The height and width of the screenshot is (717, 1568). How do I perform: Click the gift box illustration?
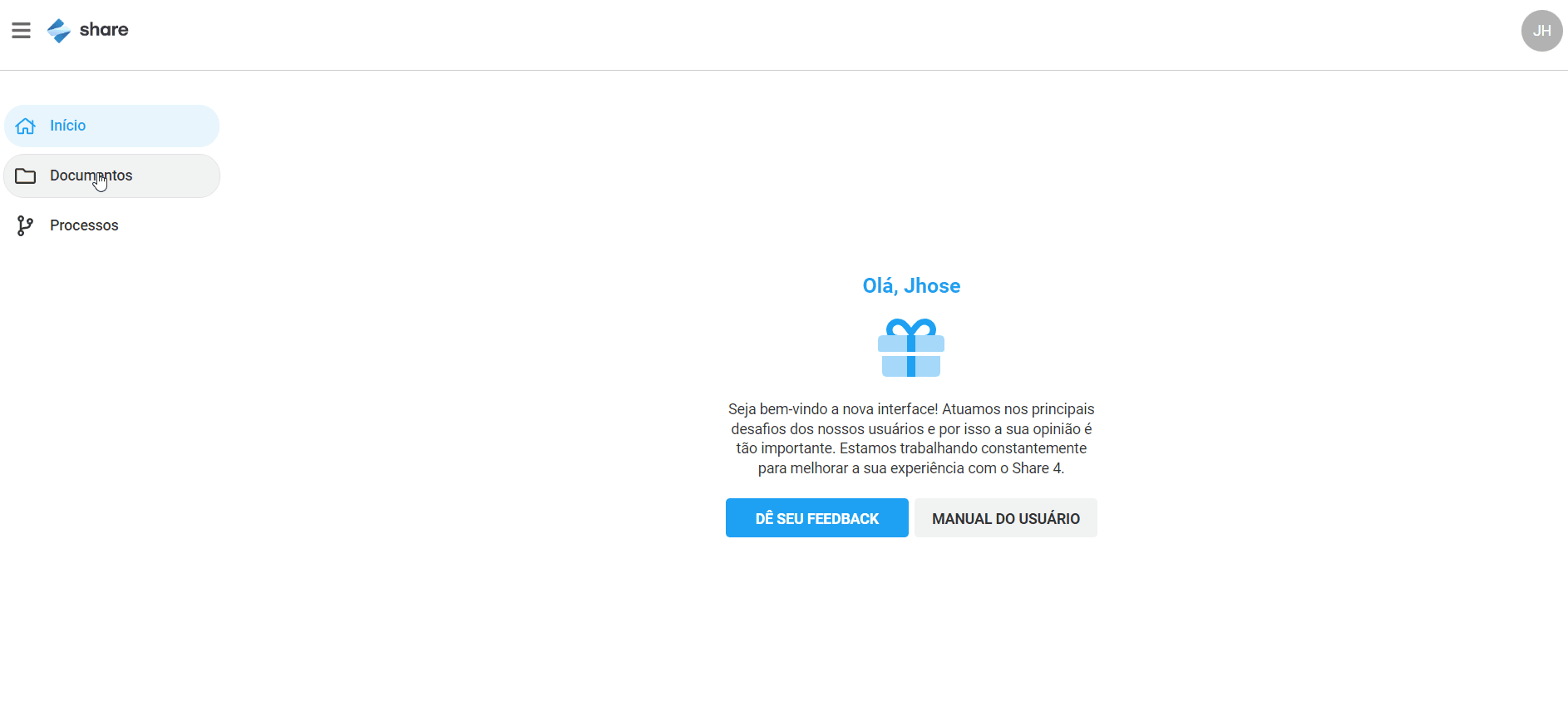pyautogui.click(x=911, y=348)
